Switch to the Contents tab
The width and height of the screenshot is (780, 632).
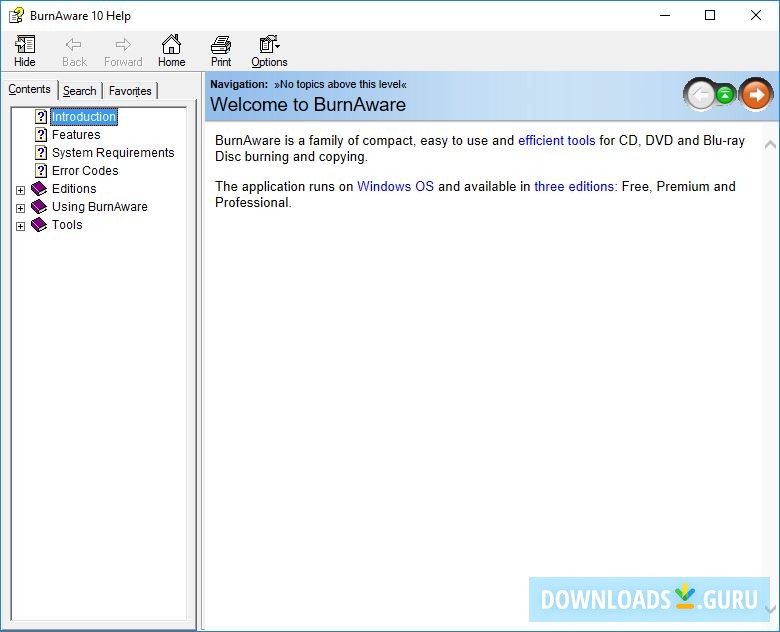coord(29,90)
